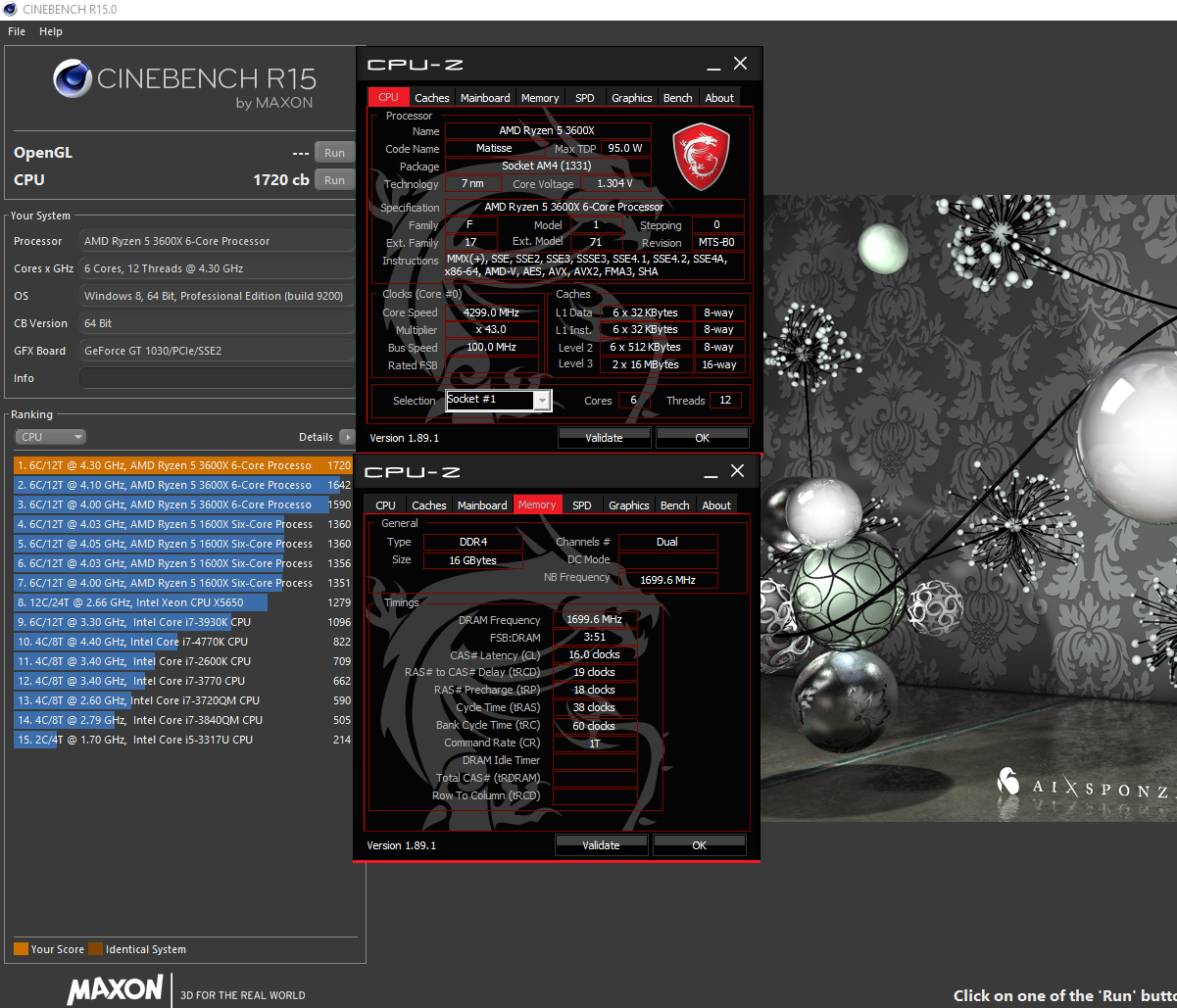Click the CAS# Latency value 16.0 clocks

click(595, 654)
